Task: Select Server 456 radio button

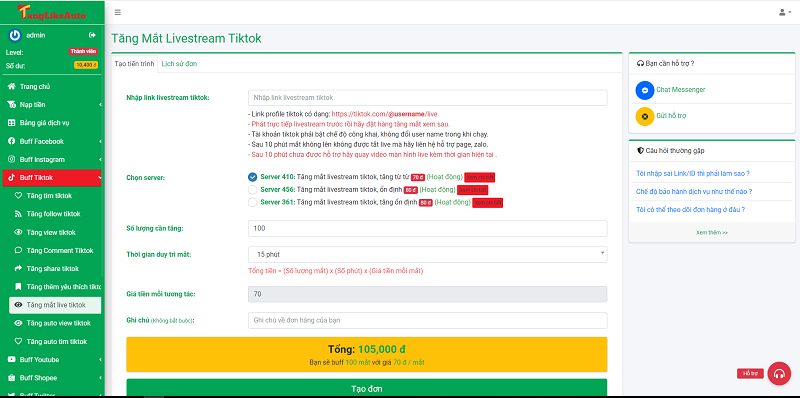Action: (253, 190)
